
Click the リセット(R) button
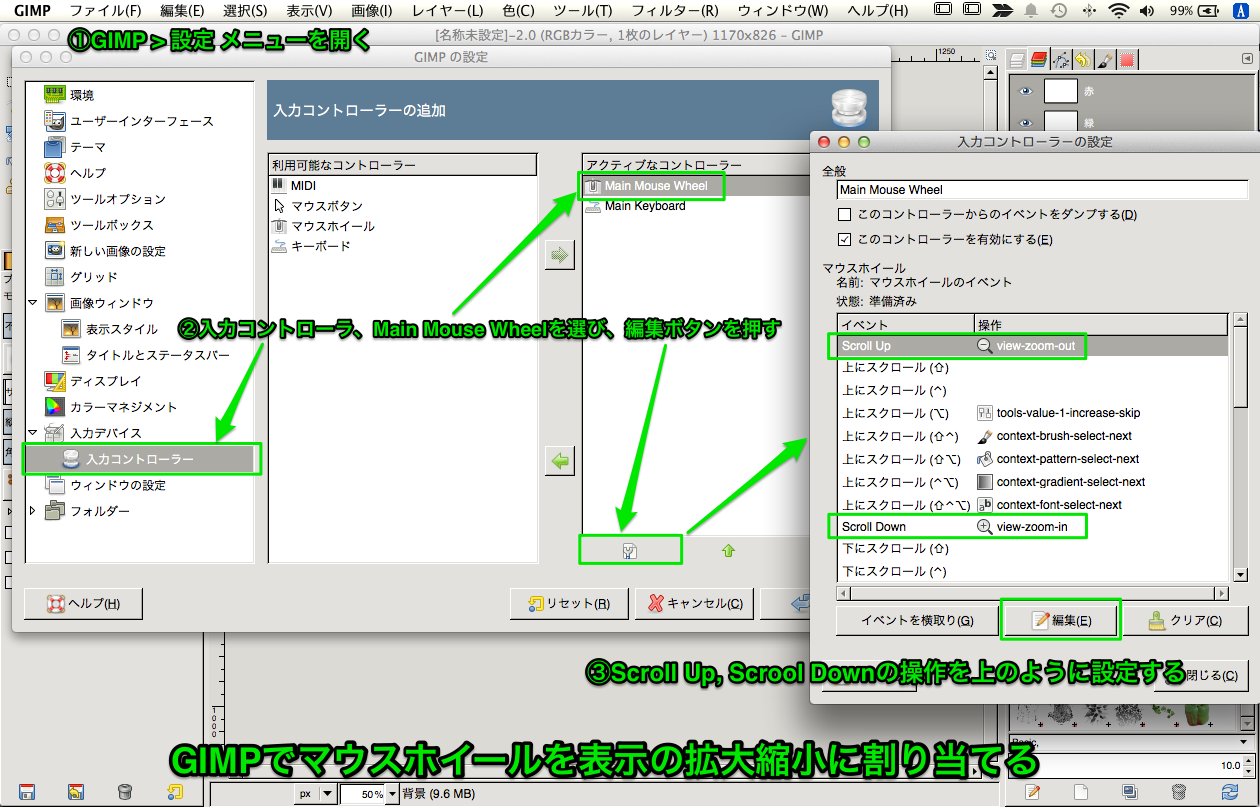[569, 604]
